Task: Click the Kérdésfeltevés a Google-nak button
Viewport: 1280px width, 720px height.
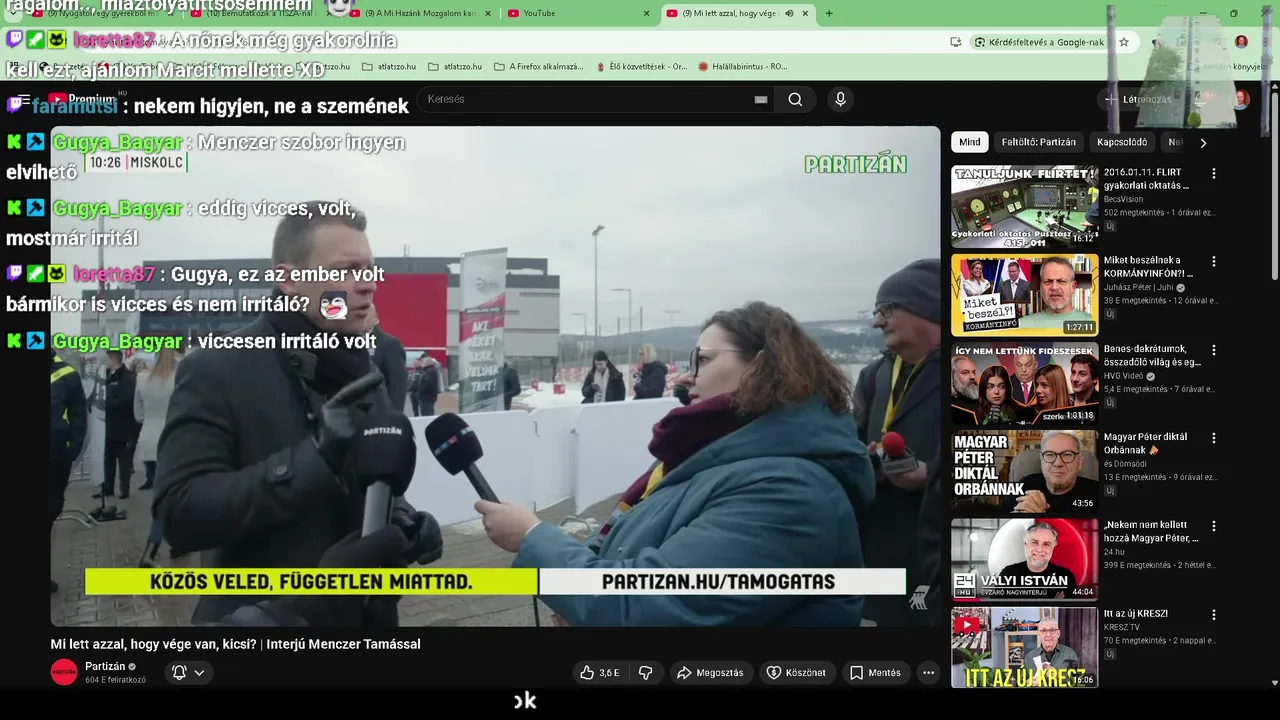Action: click(x=1039, y=42)
